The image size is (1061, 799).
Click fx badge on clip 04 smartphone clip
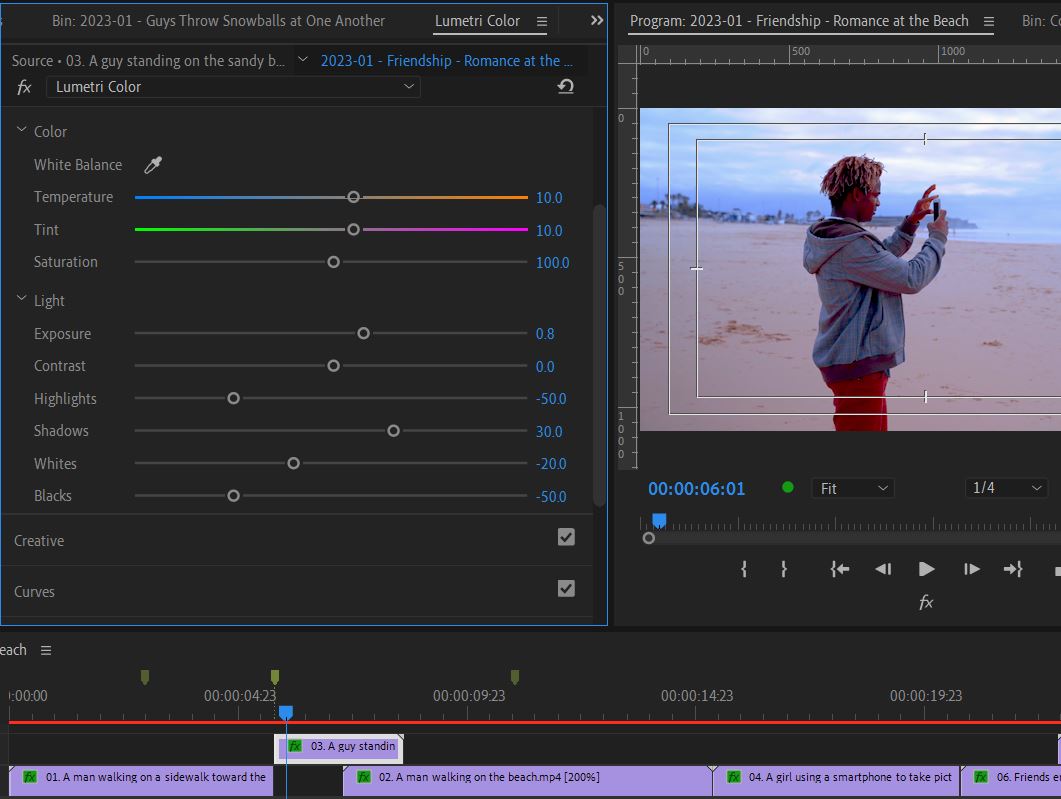pyautogui.click(x=734, y=777)
